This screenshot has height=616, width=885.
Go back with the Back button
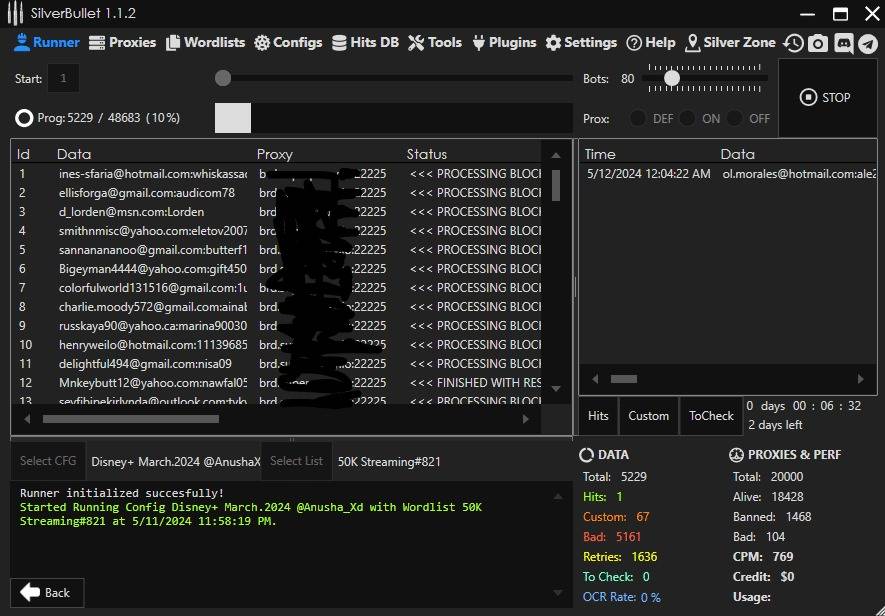(47, 592)
